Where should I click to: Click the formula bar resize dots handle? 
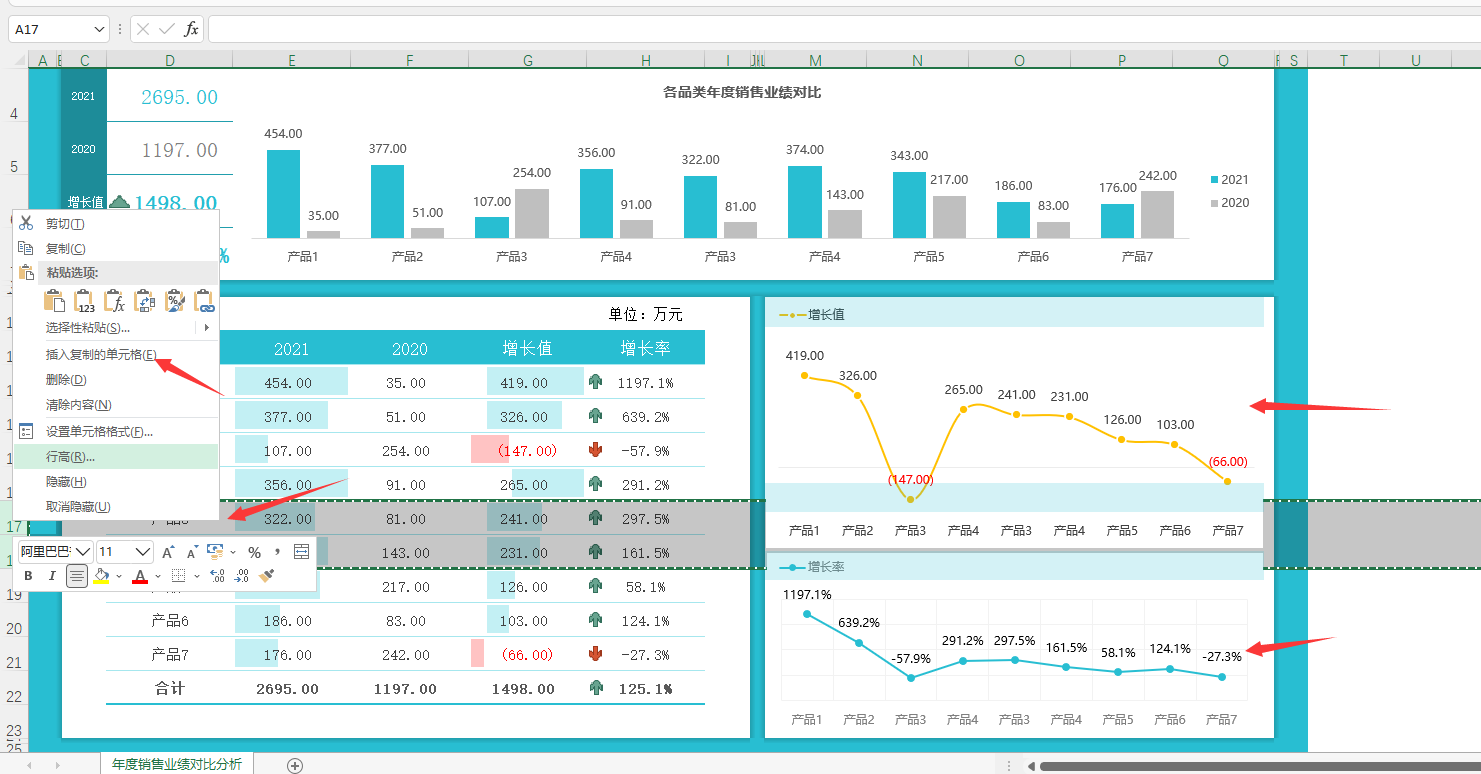(x=120, y=29)
